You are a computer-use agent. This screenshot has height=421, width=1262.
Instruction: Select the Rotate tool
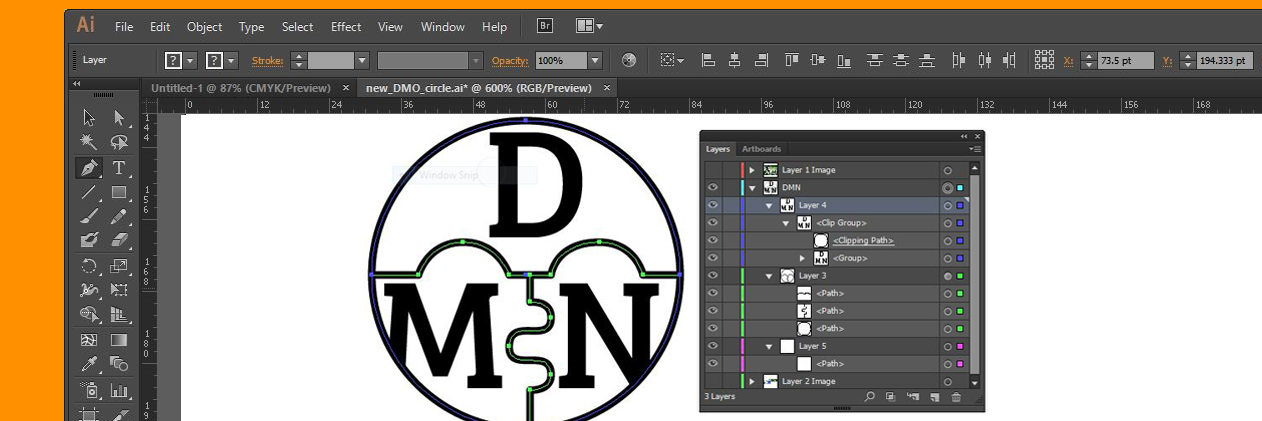tap(89, 266)
